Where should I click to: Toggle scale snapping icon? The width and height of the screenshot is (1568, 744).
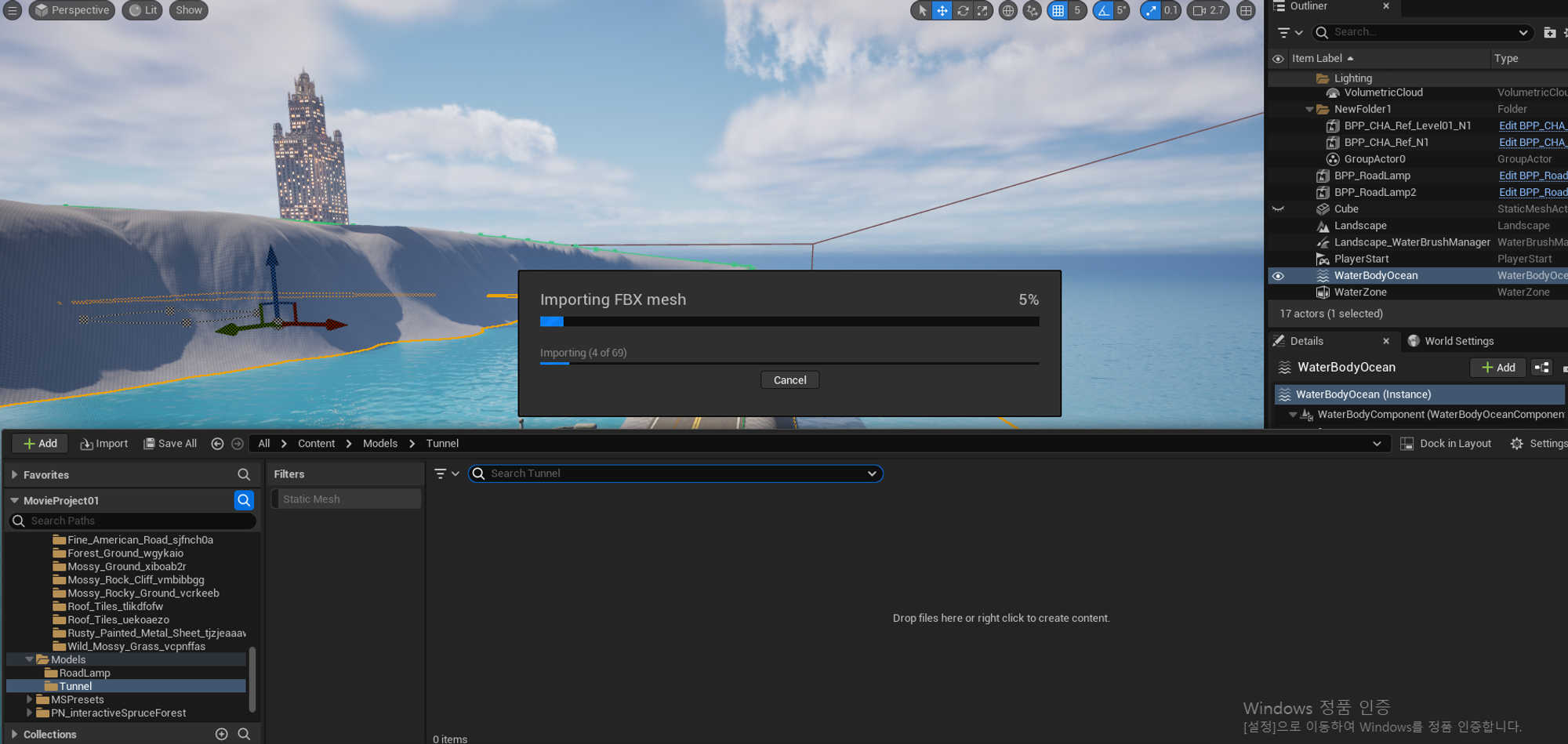(x=1150, y=10)
